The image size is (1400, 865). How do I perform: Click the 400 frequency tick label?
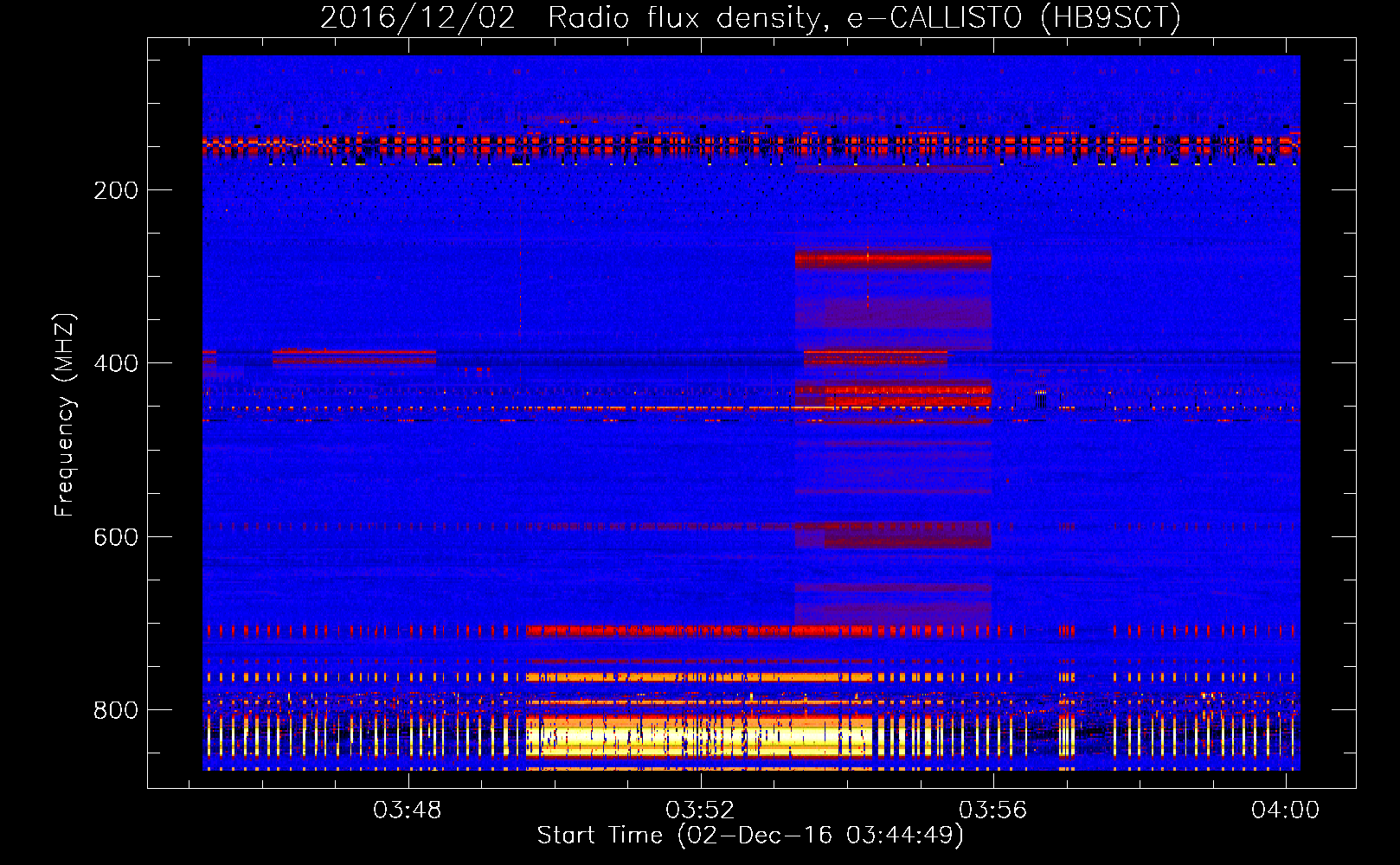116,363
